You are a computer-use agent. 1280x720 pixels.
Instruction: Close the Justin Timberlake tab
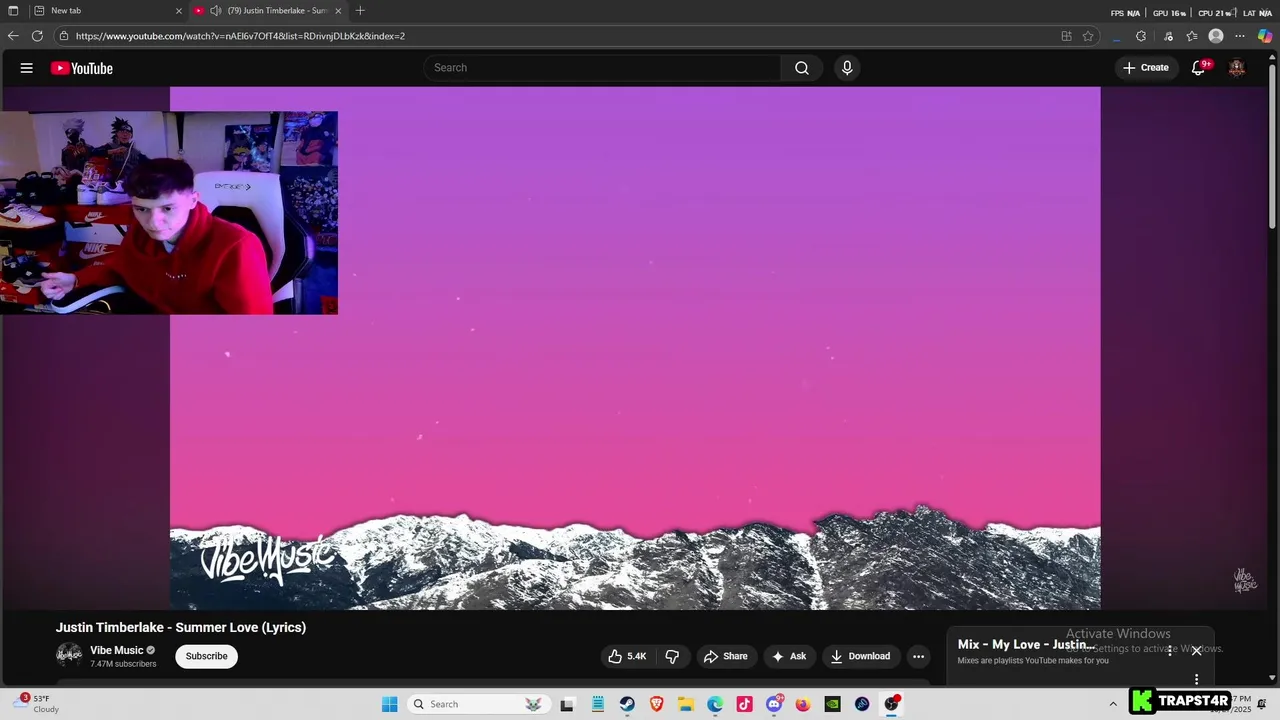tap(338, 11)
